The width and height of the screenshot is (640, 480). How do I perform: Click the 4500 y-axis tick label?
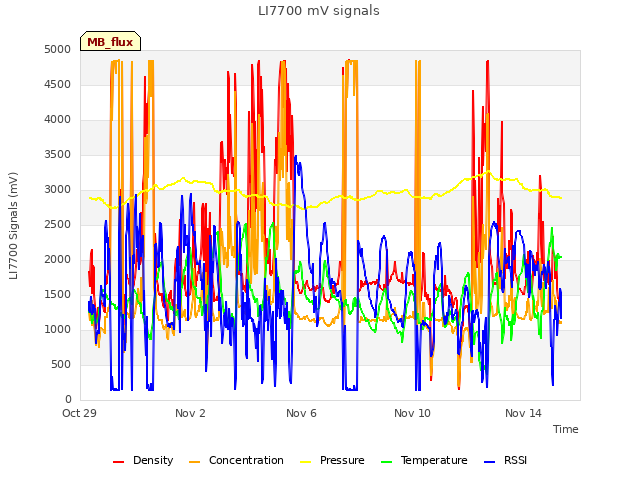point(58,84)
